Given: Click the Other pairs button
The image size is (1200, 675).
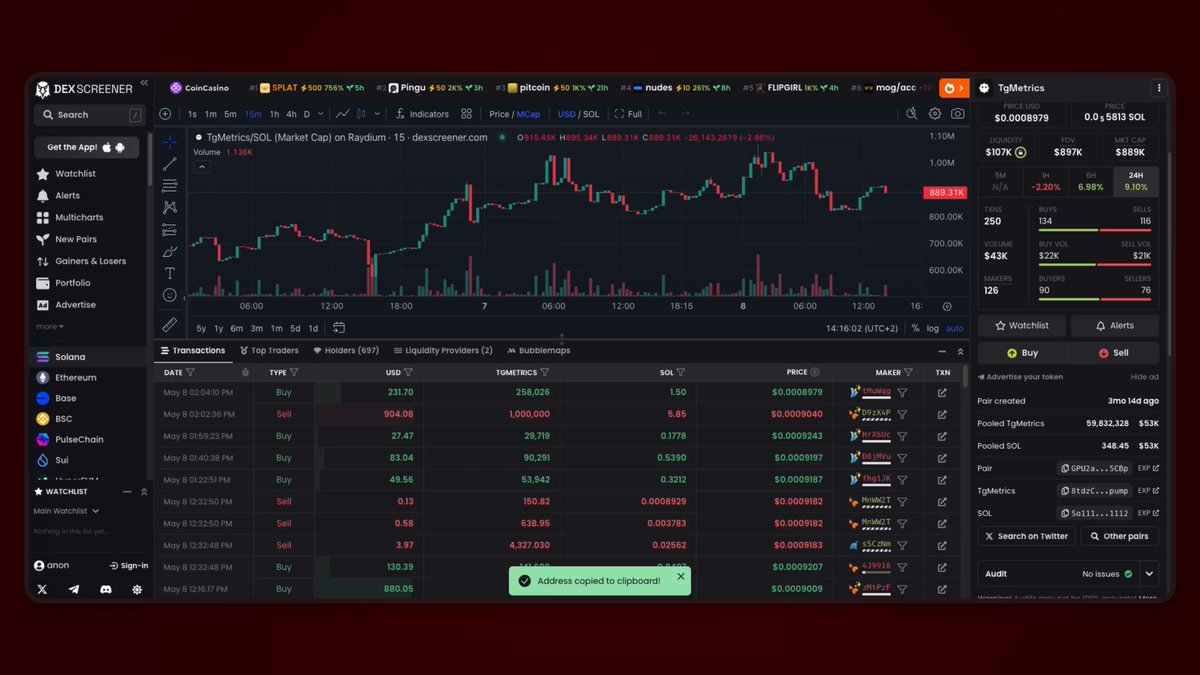Looking at the screenshot, I should [x=1118, y=536].
